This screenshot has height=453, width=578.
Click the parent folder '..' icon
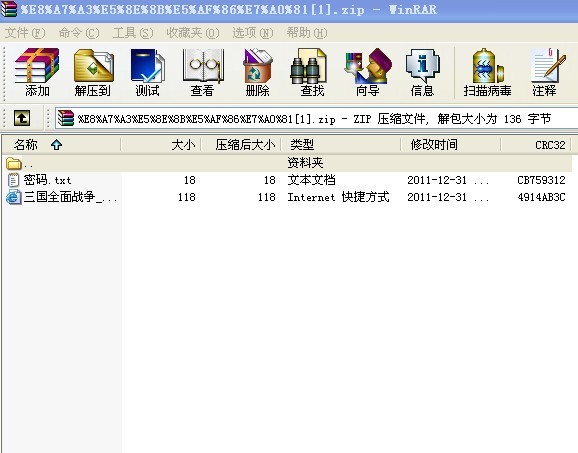point(14,163)
